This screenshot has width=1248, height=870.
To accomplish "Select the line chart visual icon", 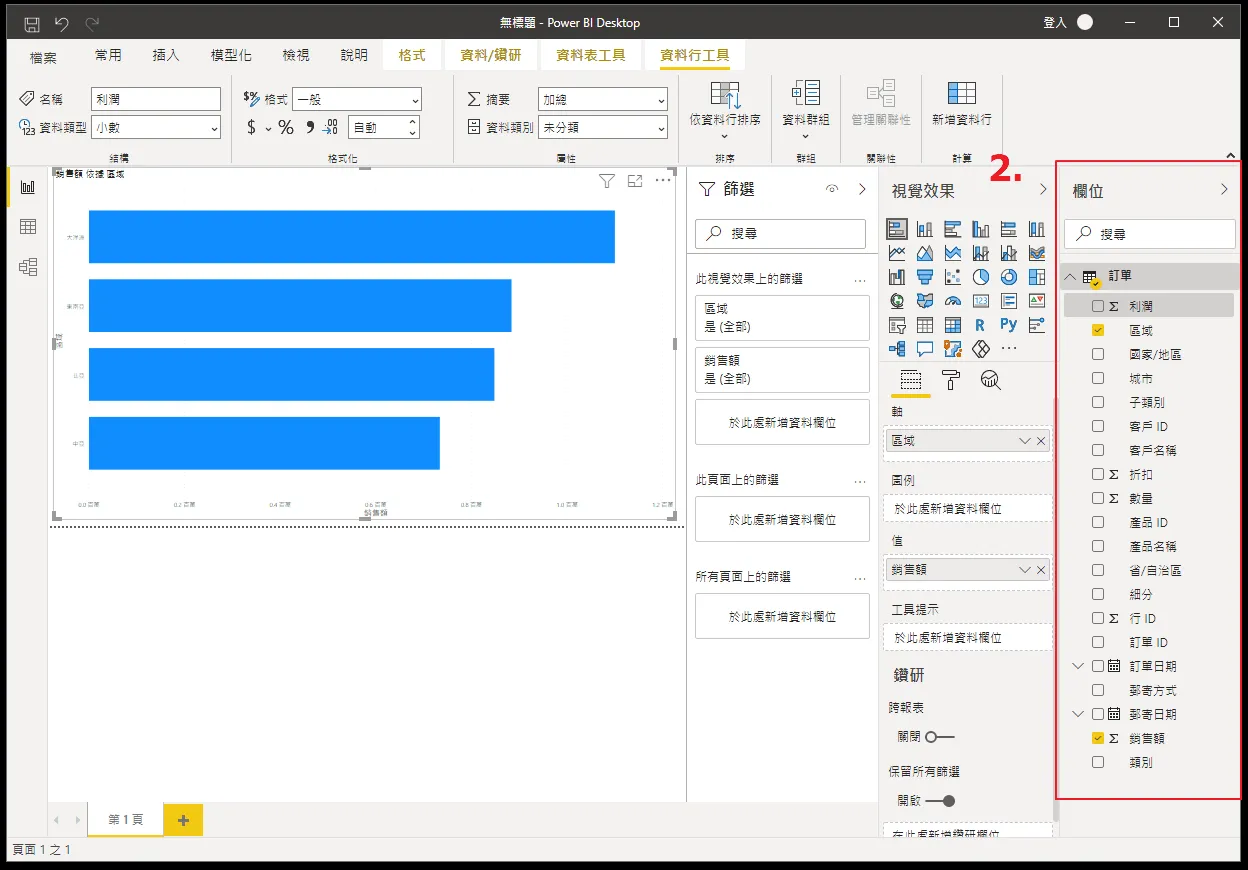I will point(897,252).
